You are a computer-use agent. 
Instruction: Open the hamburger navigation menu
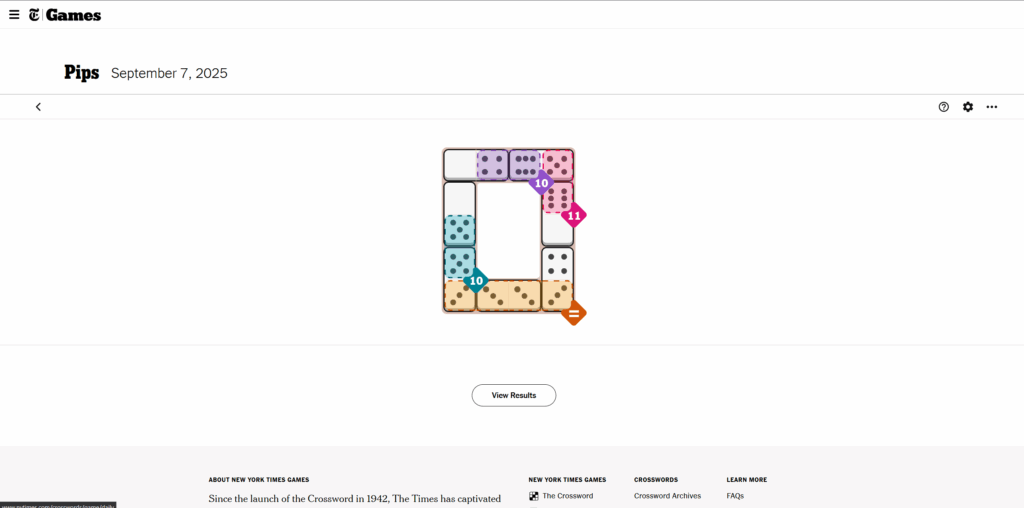pyautogui.click(x=14, y=15)
